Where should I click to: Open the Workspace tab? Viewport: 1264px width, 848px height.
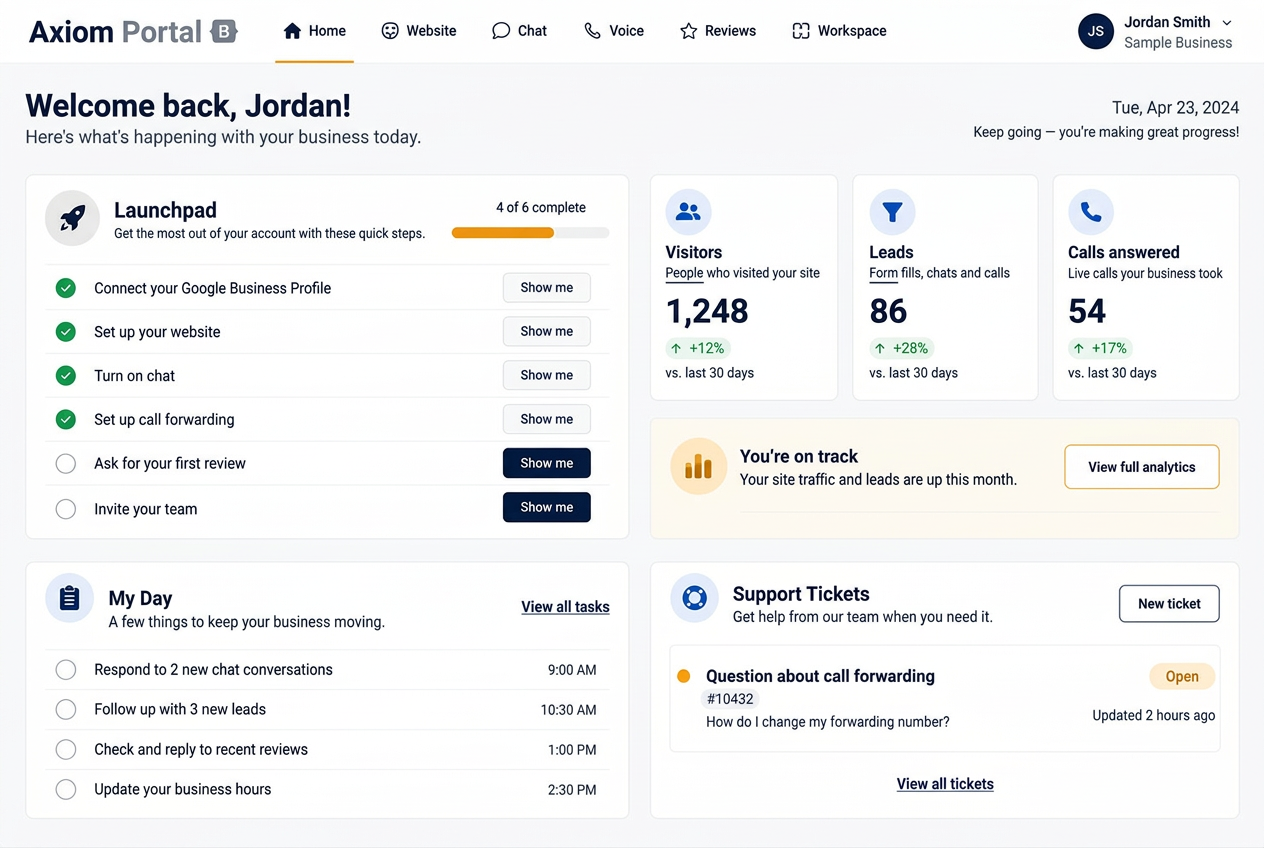tap(839, 31)
